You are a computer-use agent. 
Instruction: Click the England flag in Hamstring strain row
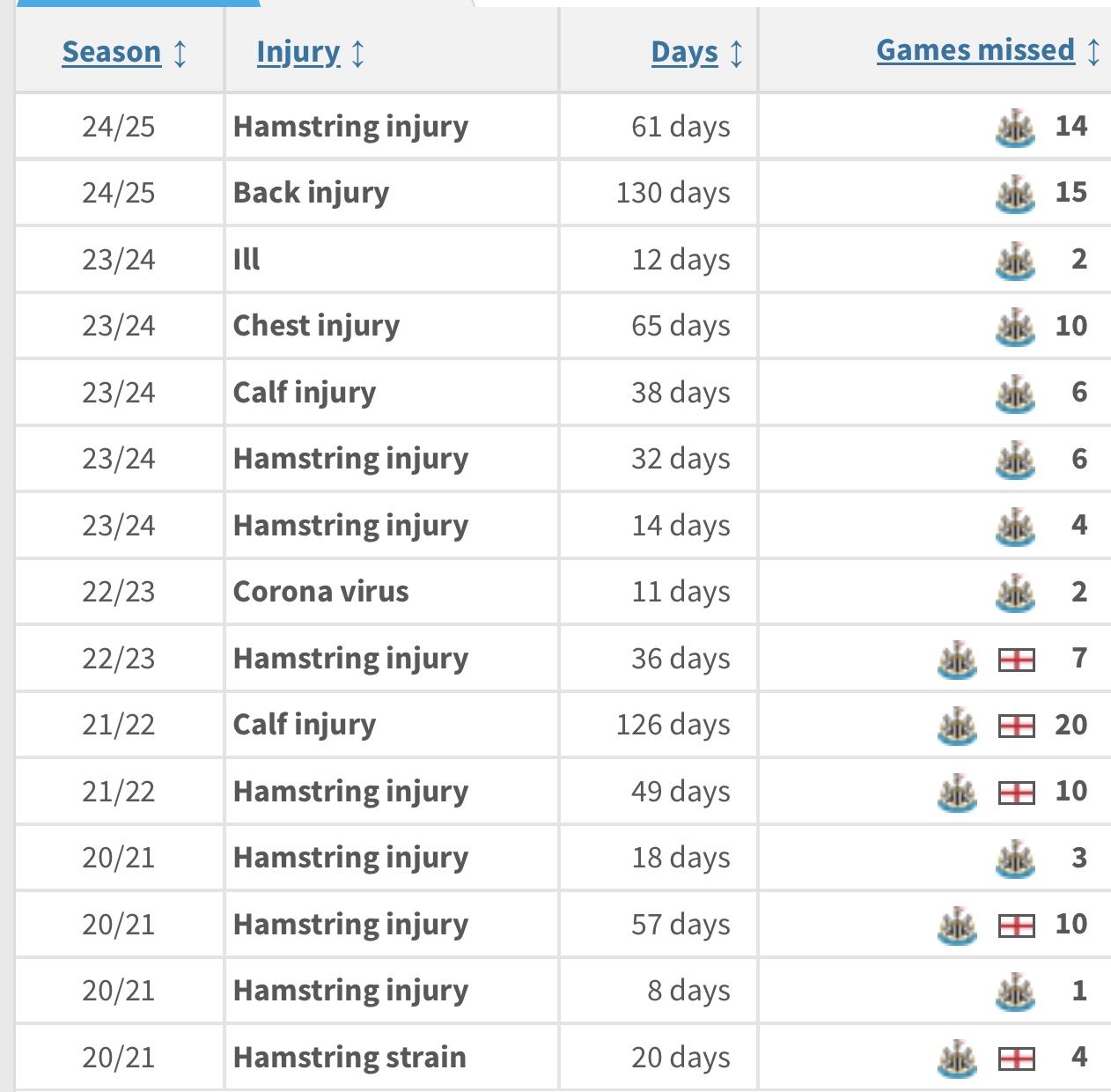tap(1016, 1059)
